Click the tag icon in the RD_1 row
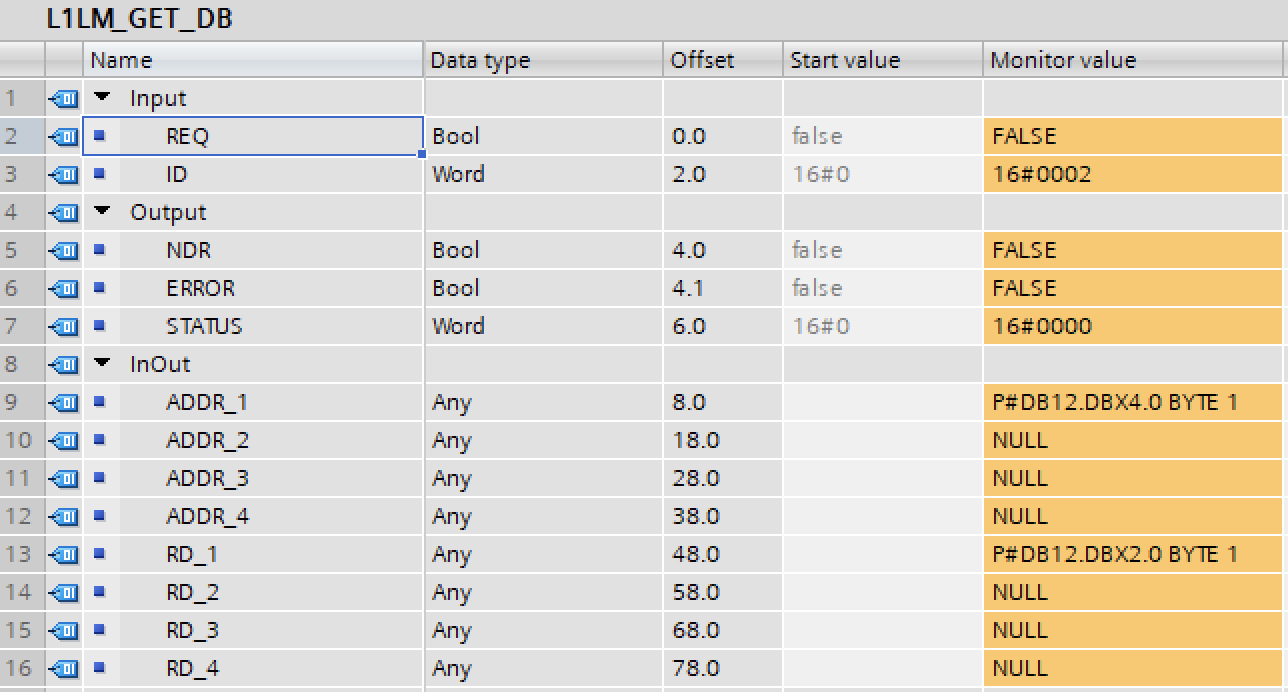The image size is (1288, 692). point(63,555)
